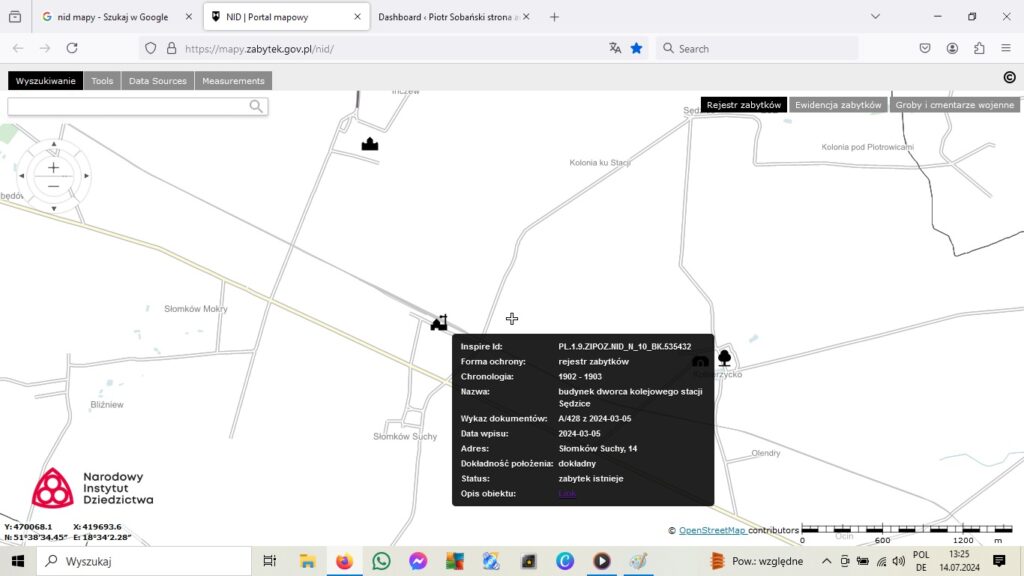
Task: Switch to the Wyszukiwanie tab
Action: click(x=45, y=81)
